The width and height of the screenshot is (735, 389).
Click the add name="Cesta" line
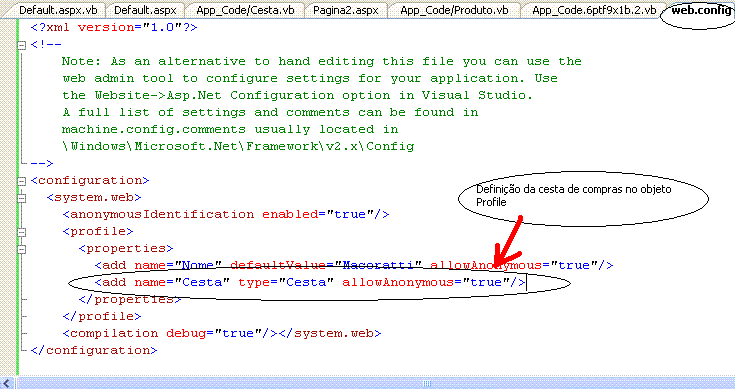pyautogui.click(x=310, y=282)
